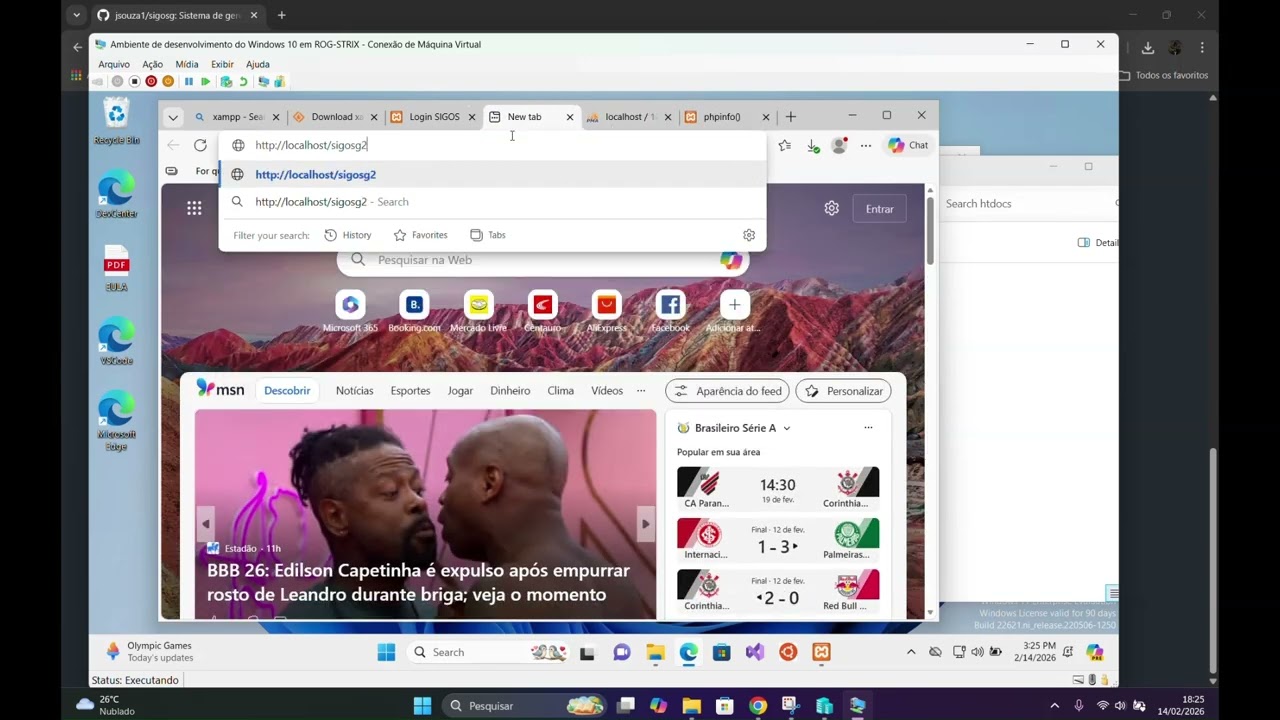Image resolution: width=1280 pixels, height=720 pixels.
Task: Click the Copilot icon in web search box
Action: click(x=731, y=260)
